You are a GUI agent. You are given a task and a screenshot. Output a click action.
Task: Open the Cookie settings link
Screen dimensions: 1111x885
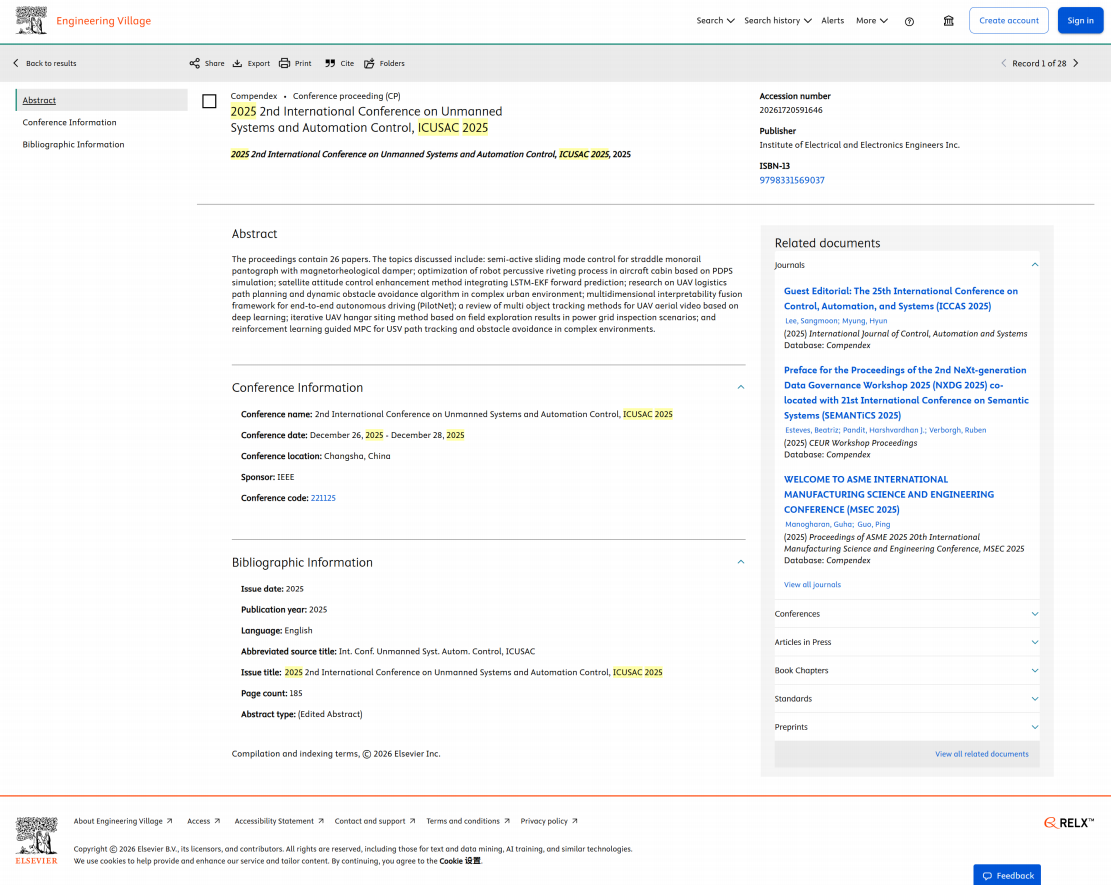tap(460, 861)
